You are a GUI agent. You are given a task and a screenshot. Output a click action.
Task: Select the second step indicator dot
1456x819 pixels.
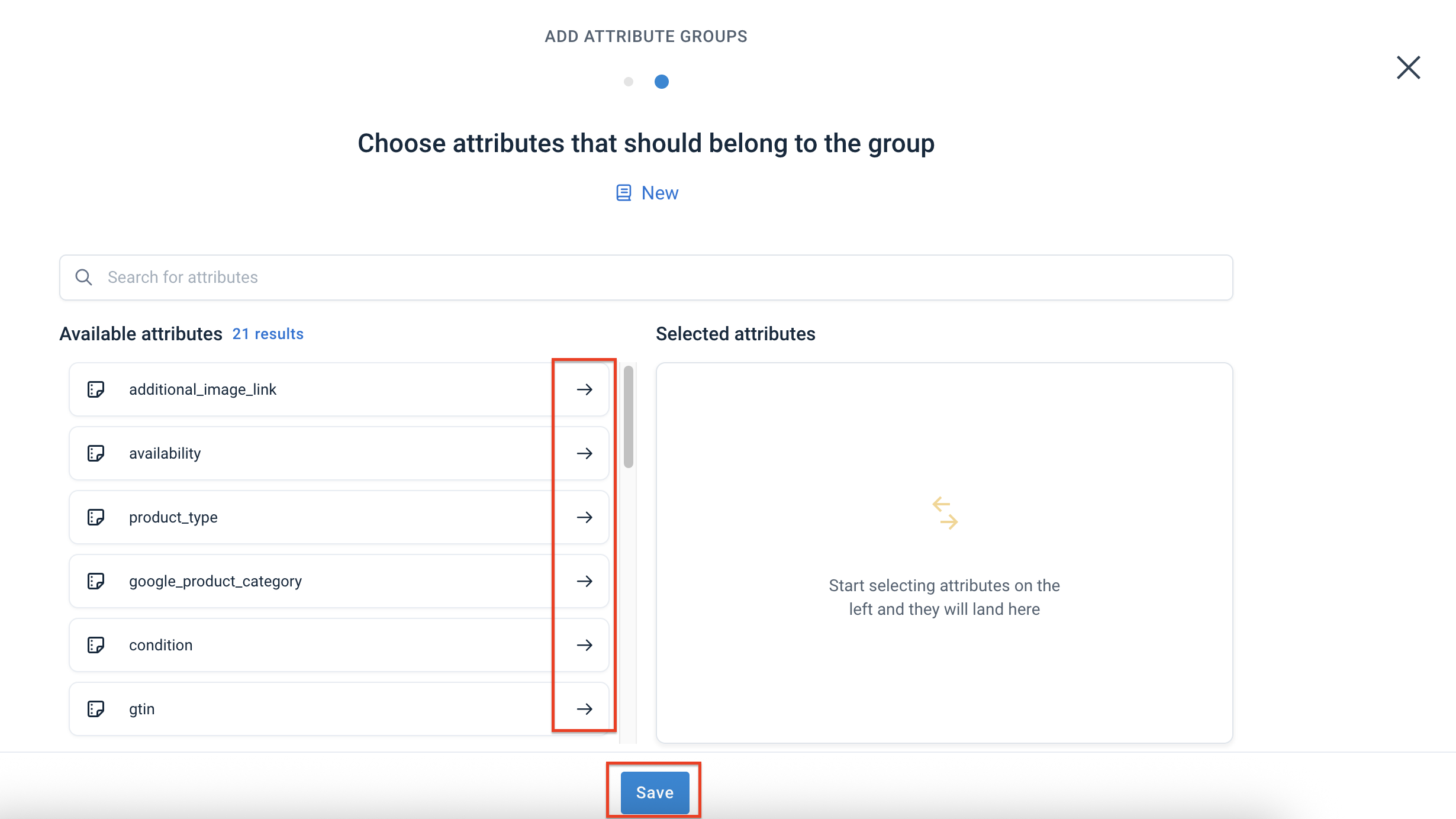[661, 82]
